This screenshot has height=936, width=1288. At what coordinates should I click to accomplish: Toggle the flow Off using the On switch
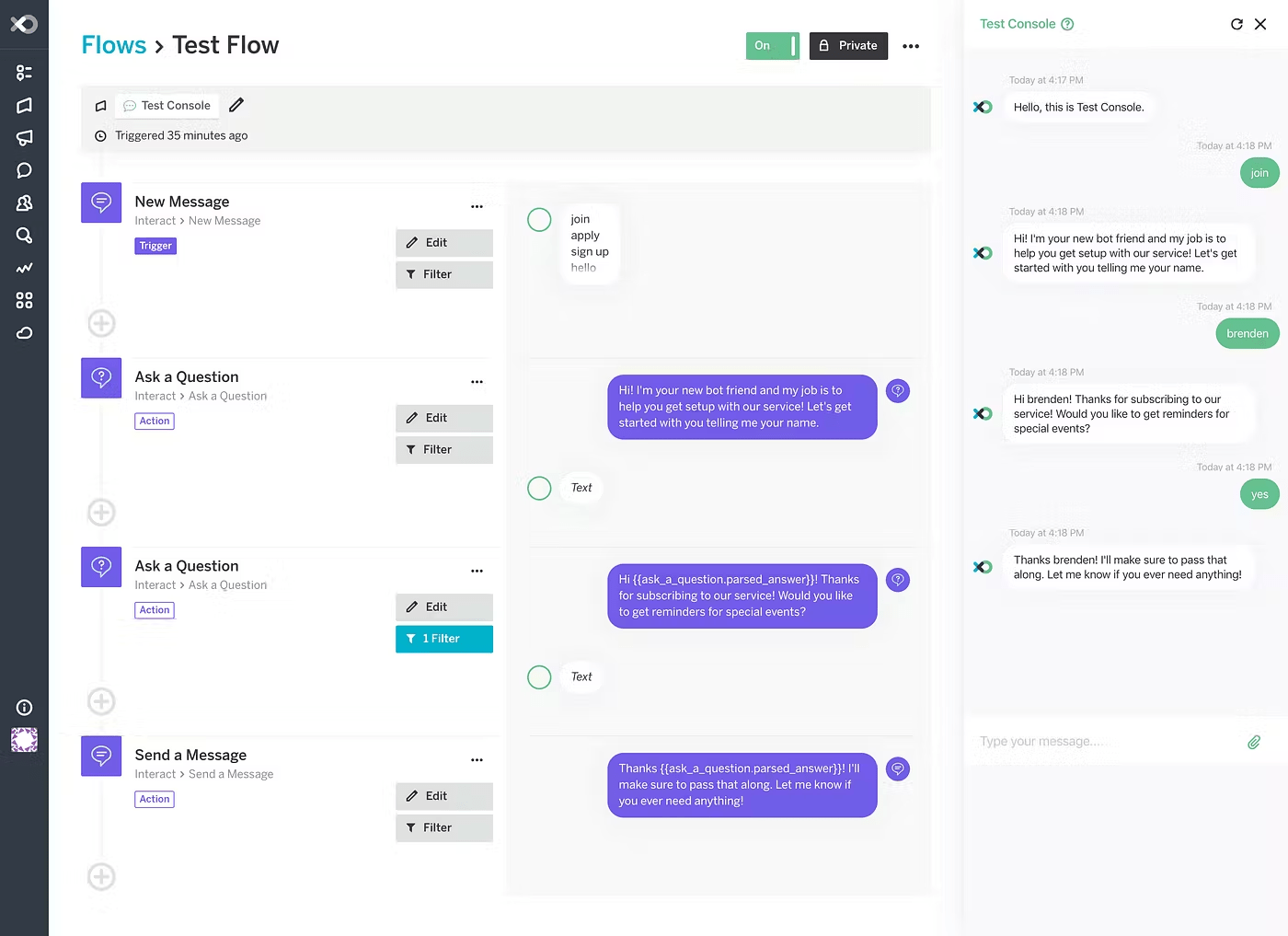[772, 45]
